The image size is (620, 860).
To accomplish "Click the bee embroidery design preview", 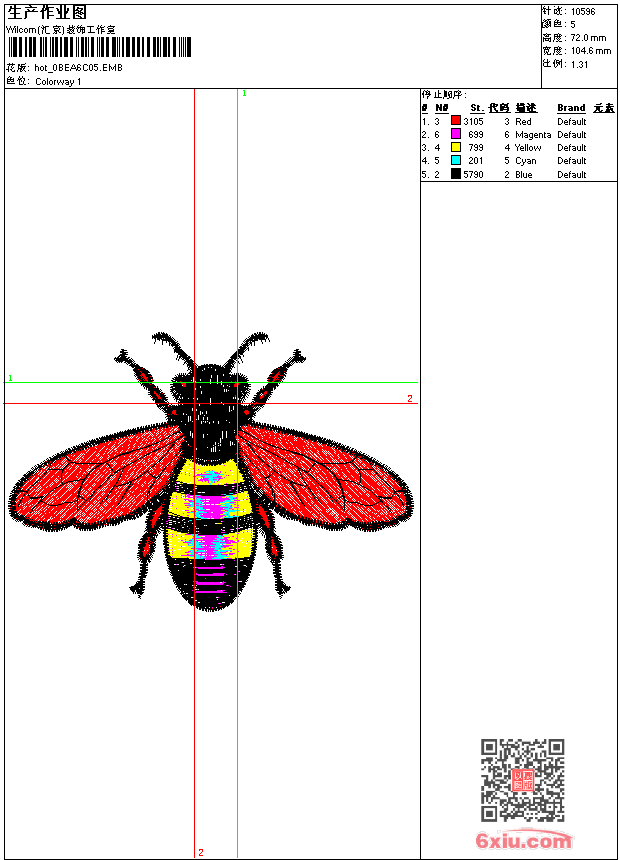I will [211, 472].
